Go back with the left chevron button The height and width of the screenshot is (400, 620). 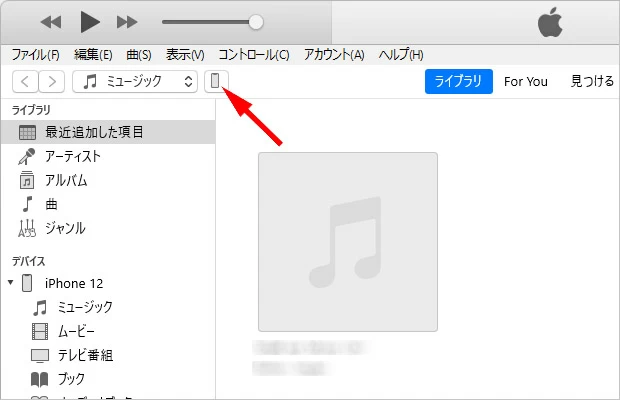pos(24,81)
